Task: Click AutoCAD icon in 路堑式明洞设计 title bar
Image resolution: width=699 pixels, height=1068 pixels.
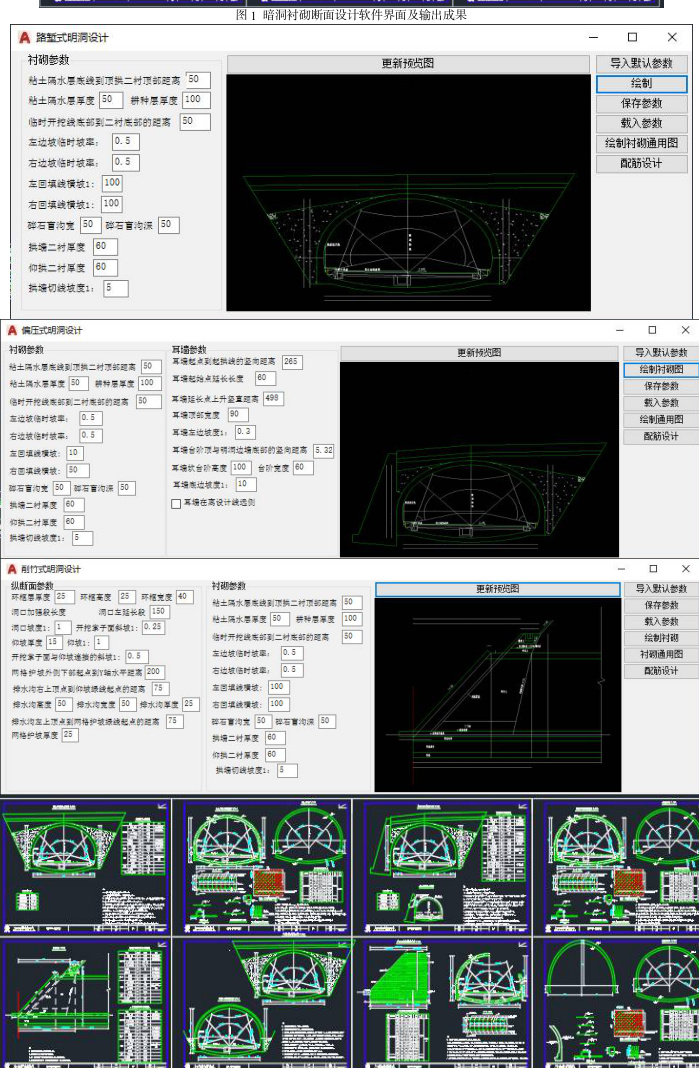Action: [25, 38]
